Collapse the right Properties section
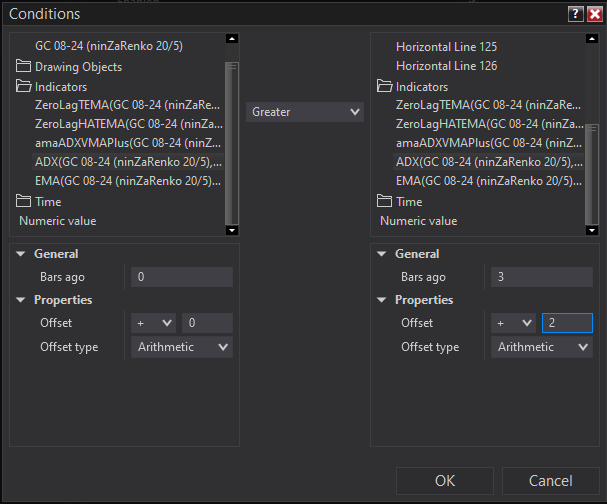 point(383,300)
